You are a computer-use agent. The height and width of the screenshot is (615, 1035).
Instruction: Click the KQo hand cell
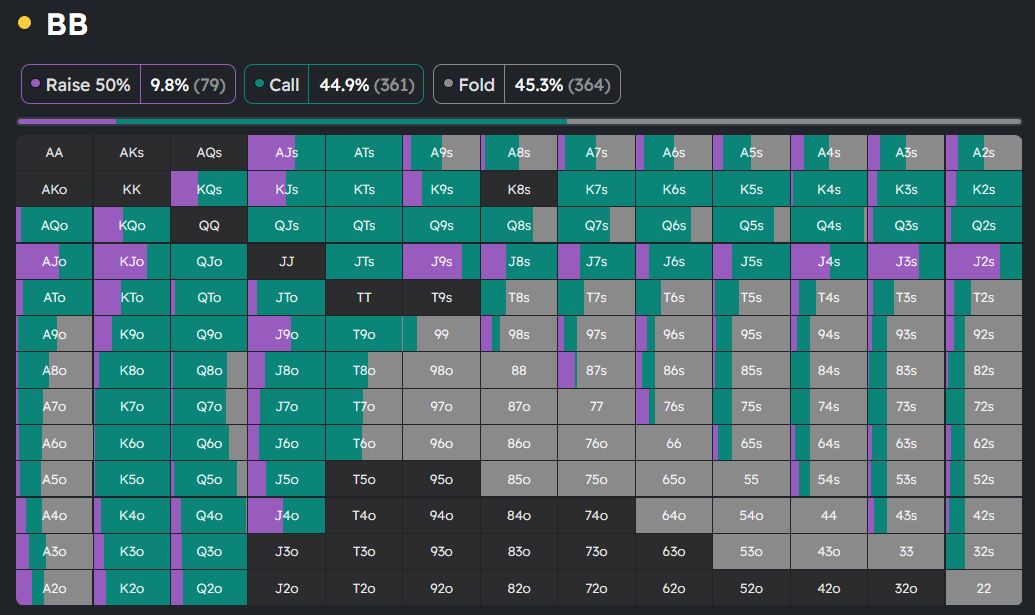131,226
